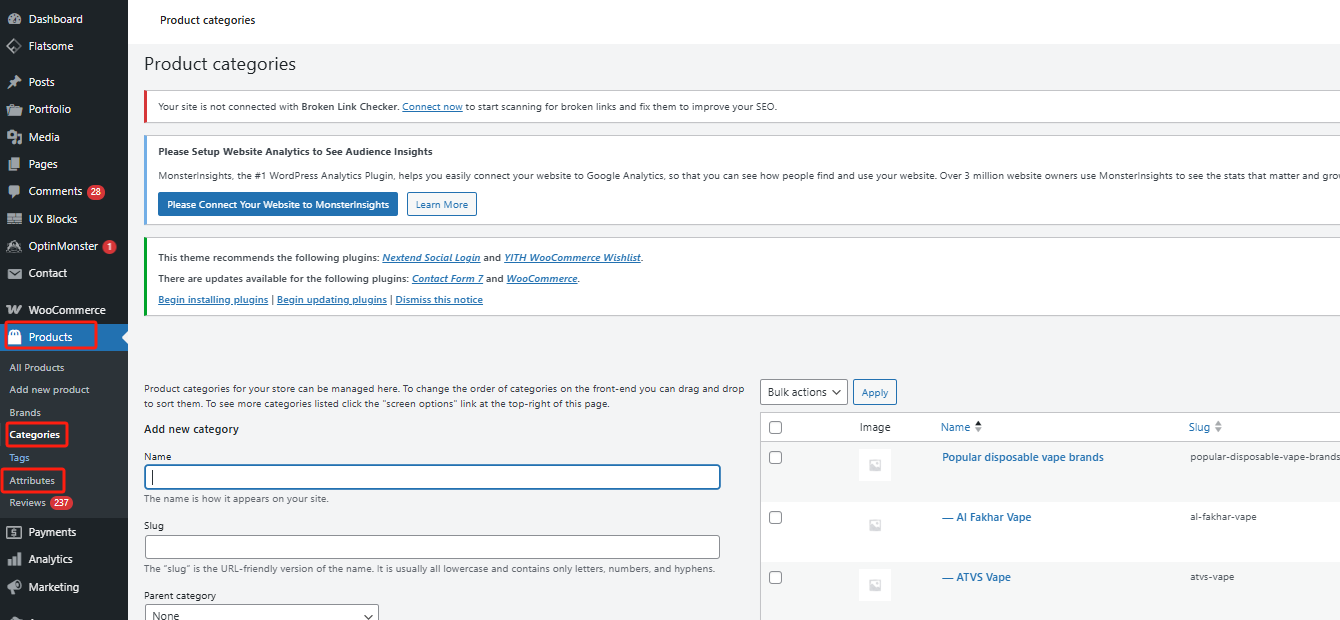Screen dimensions: 1340x620
Task: Click the ATVS Vape image placeholder thumbnail
Action: click(x=874, y=585)
